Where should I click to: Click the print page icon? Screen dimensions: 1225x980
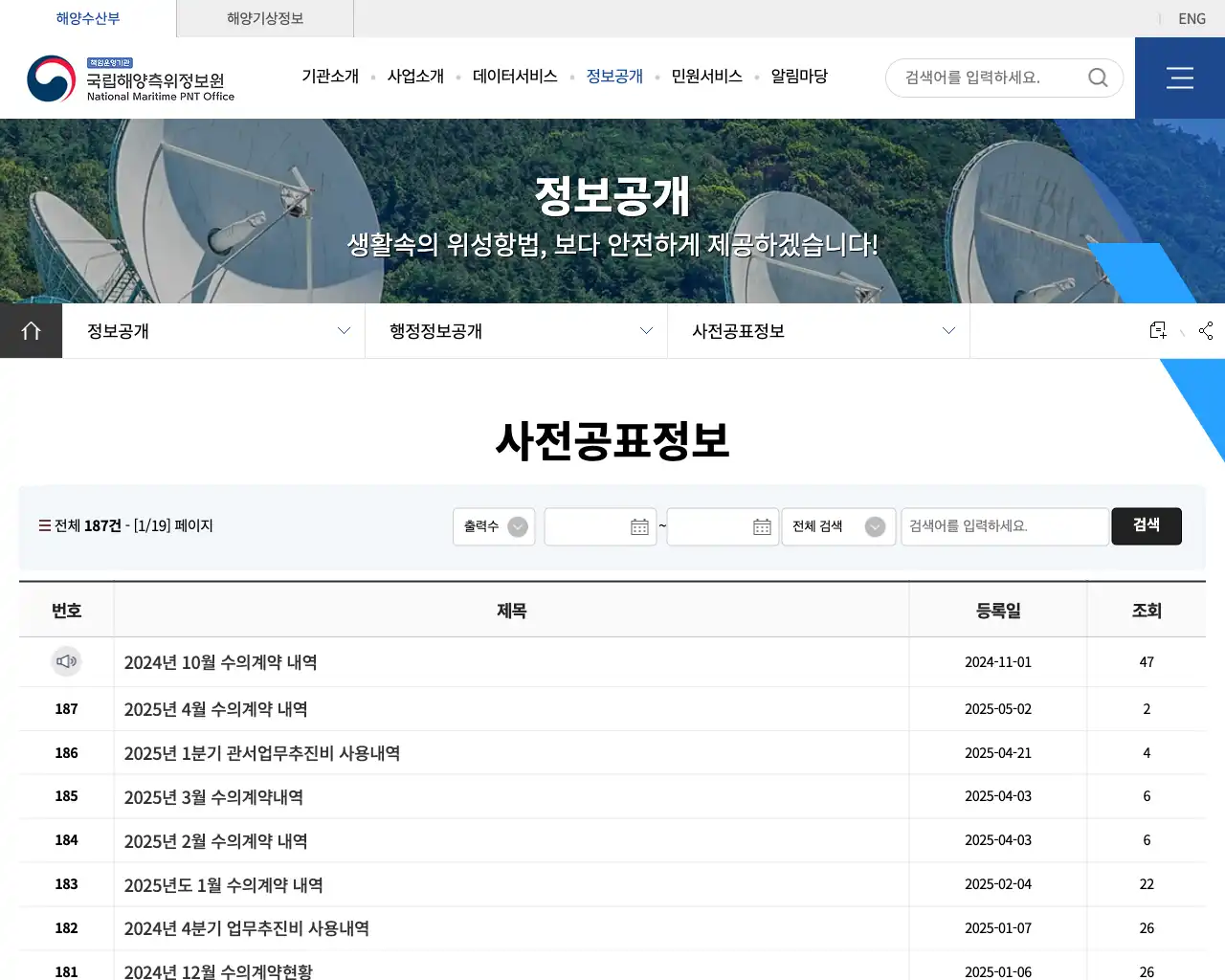1158,330
